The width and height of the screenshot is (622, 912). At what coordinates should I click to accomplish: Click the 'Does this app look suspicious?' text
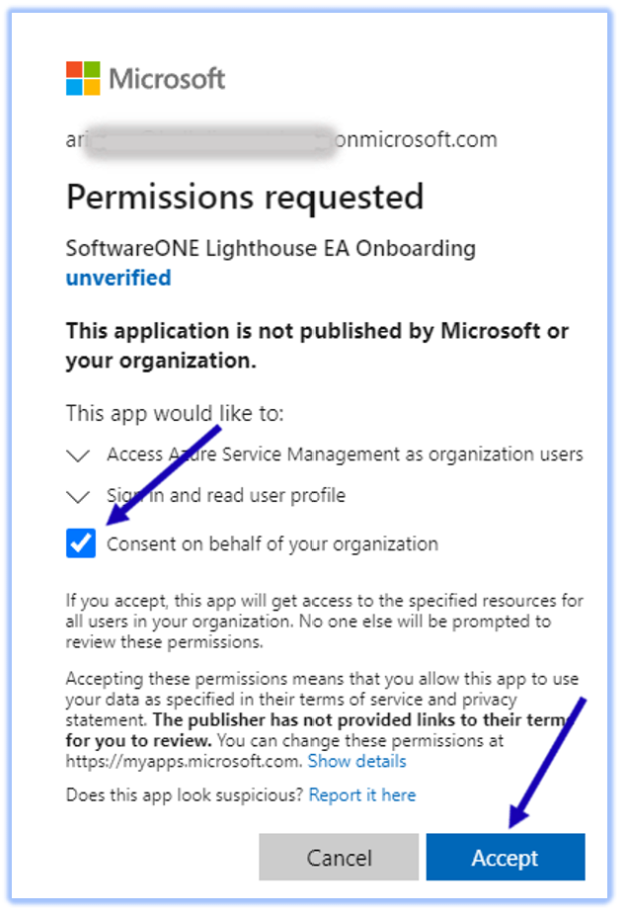click(x=185, y=795)
